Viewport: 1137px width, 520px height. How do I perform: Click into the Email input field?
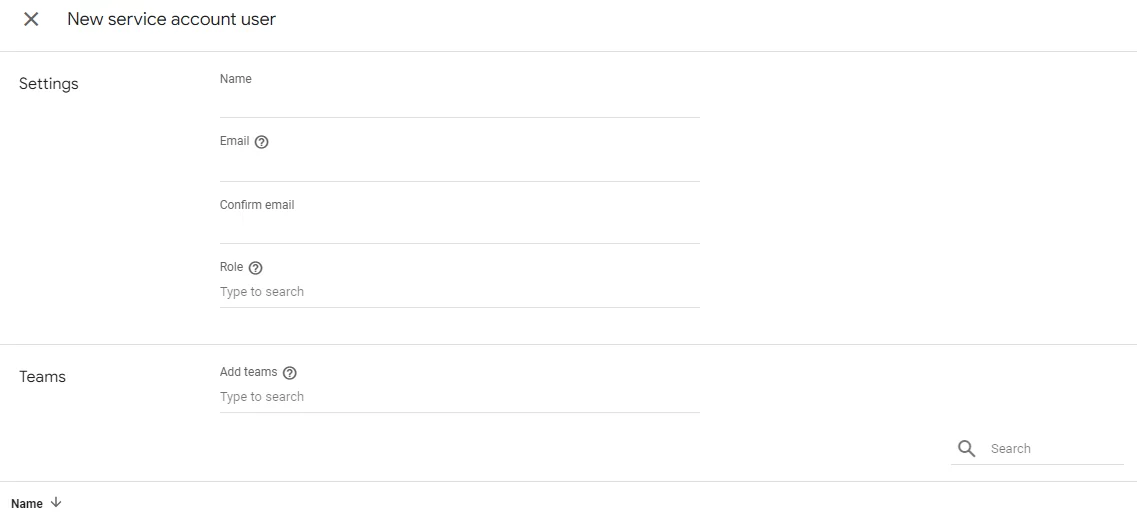pos(460,168)
